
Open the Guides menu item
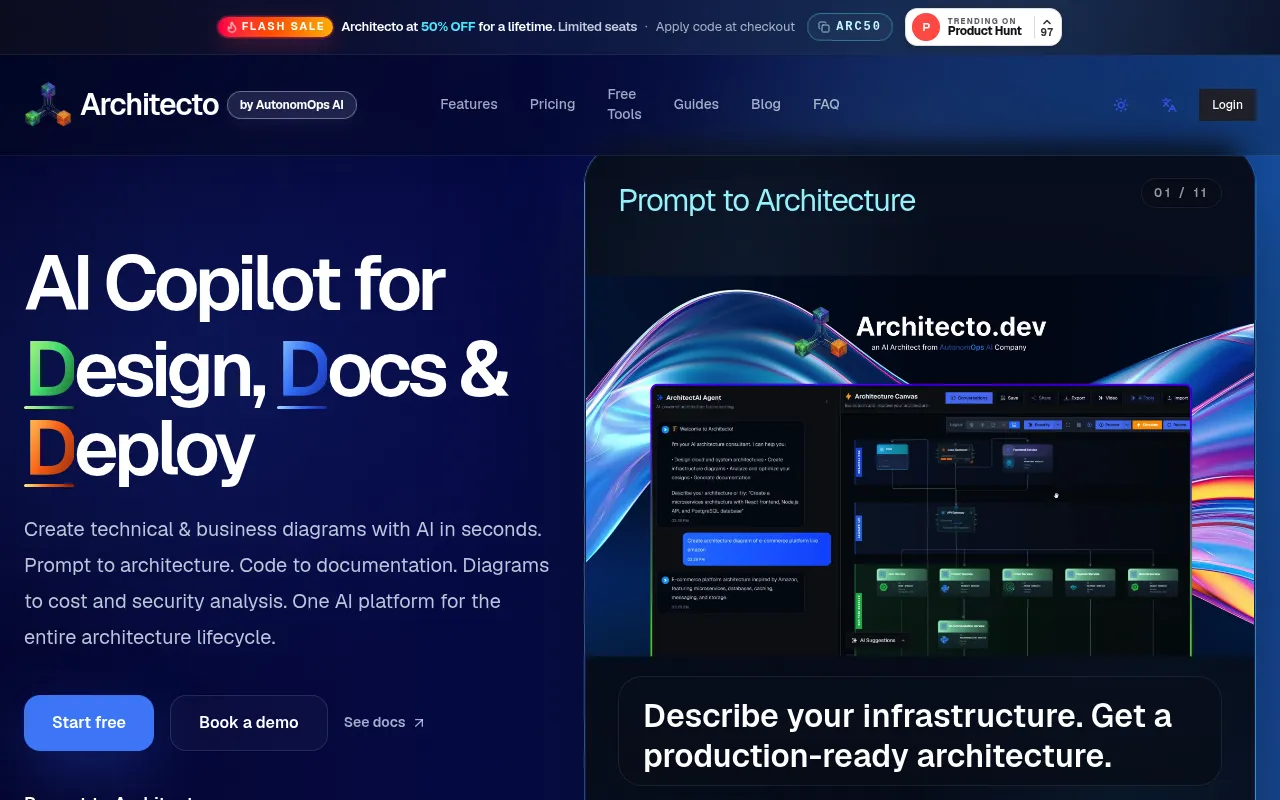(696, 104)
